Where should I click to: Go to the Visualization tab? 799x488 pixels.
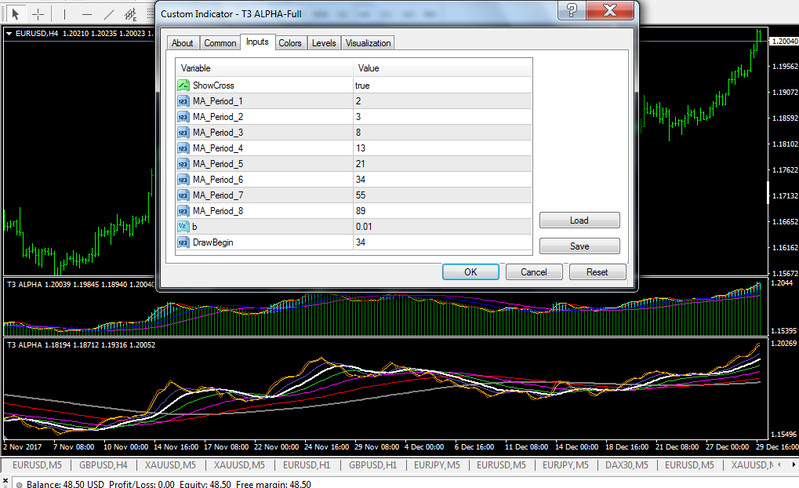(368, 43)
